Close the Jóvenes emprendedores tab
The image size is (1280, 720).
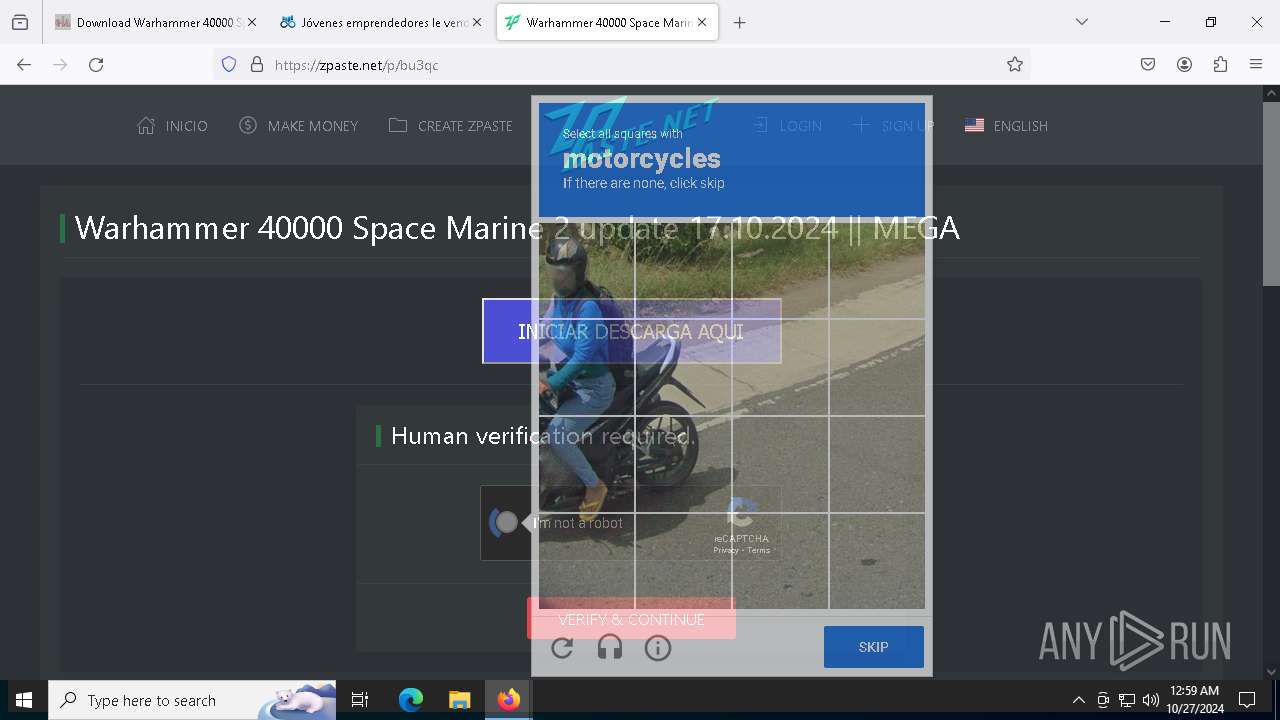coord(477,22)
